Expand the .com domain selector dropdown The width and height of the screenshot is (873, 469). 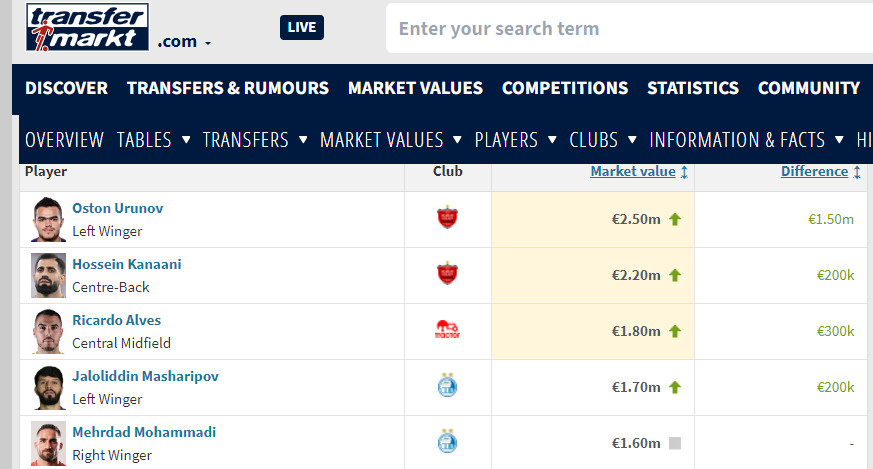click(184, 42)
